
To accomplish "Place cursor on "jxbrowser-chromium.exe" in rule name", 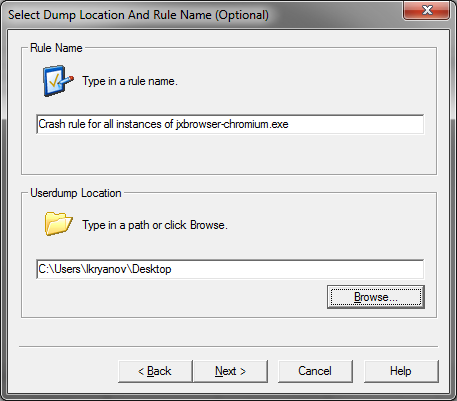I will [x=232, y=124].
